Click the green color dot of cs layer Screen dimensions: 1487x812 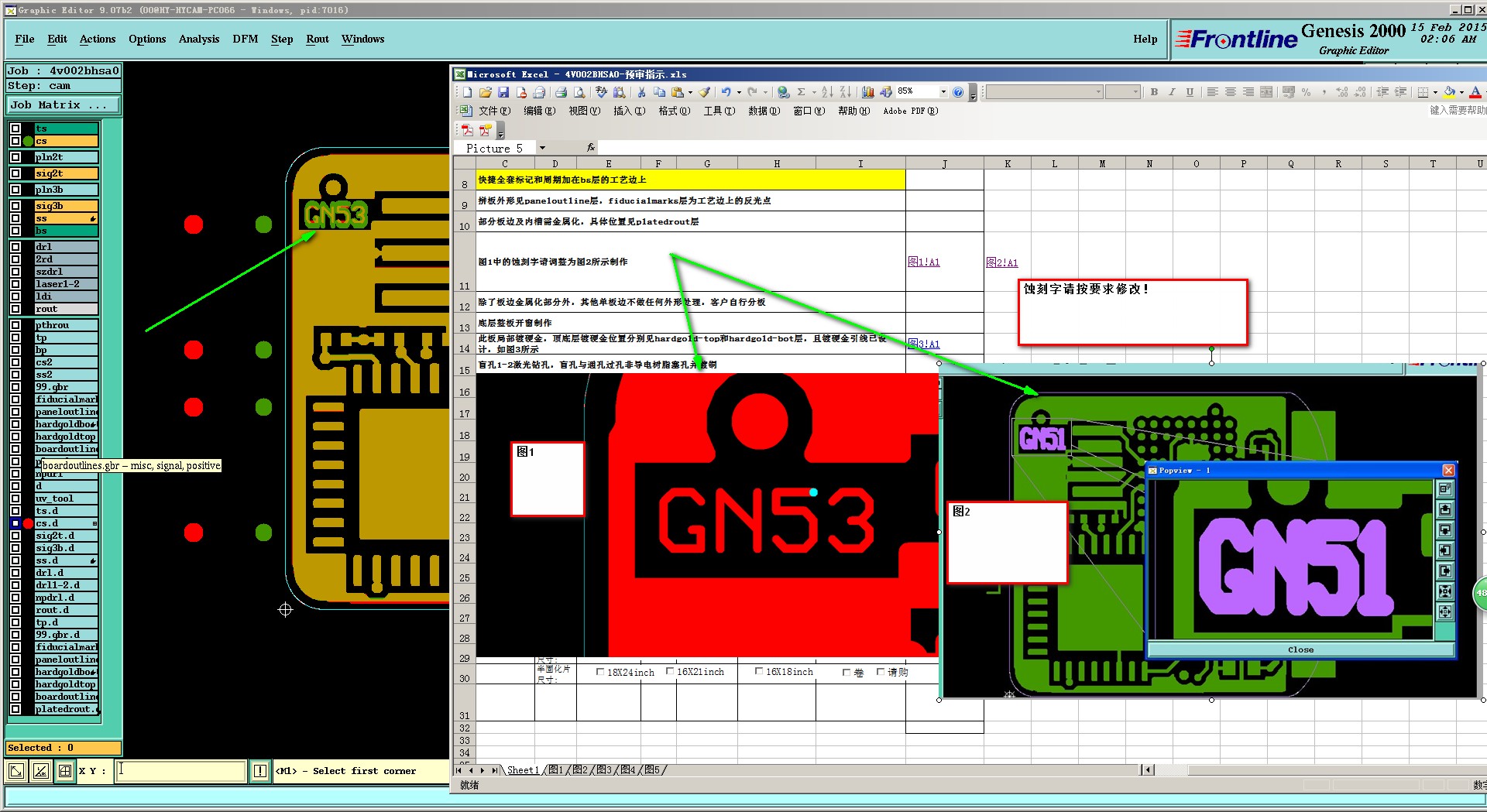(28, 141)
